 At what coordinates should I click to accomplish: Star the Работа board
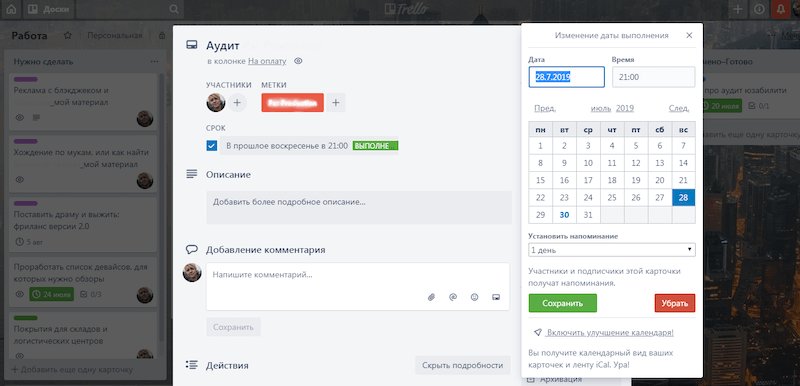(x=67, y=36)
